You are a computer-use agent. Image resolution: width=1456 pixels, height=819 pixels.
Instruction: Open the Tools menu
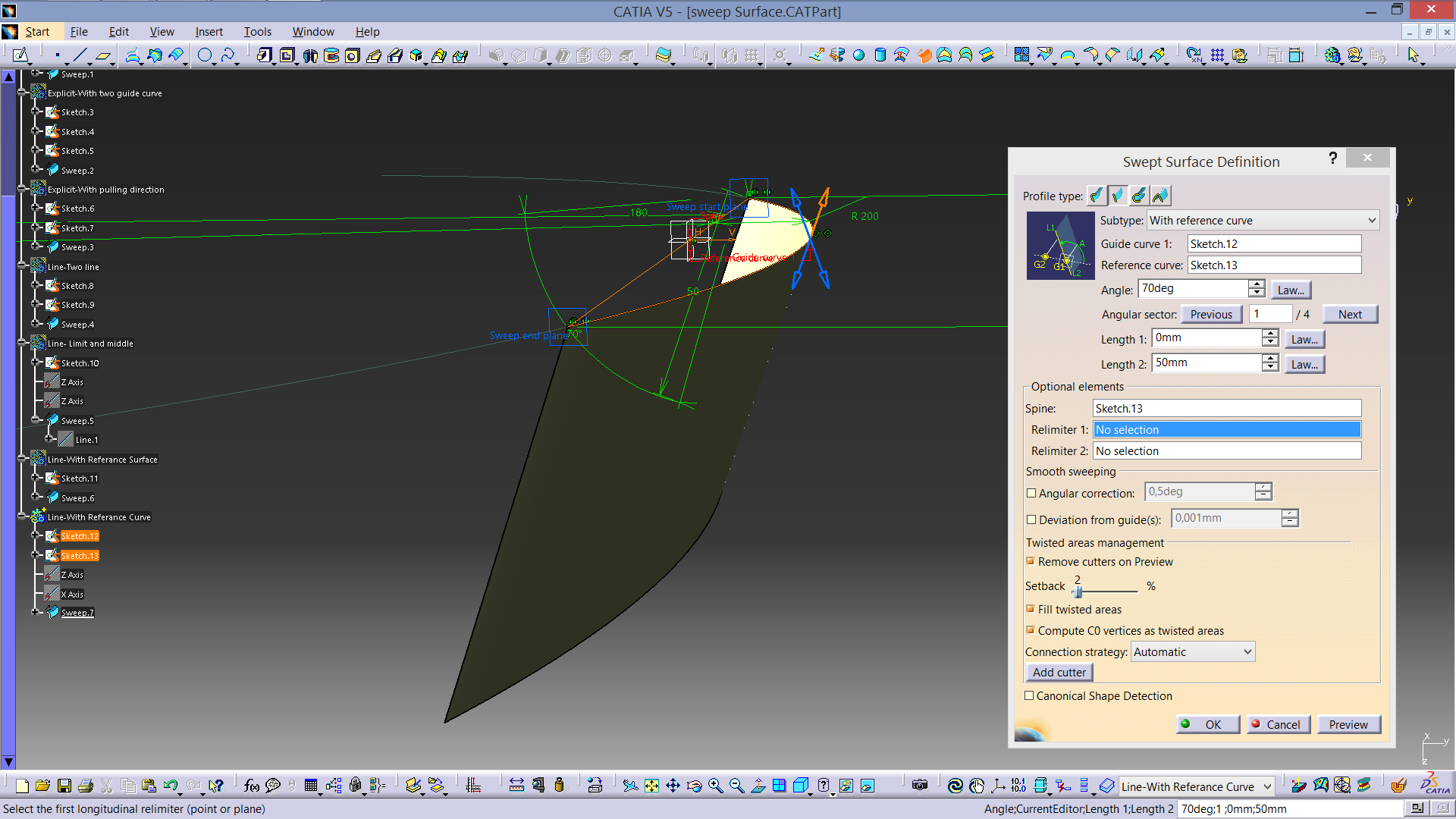pyautogui.click(x=257, y=32)
